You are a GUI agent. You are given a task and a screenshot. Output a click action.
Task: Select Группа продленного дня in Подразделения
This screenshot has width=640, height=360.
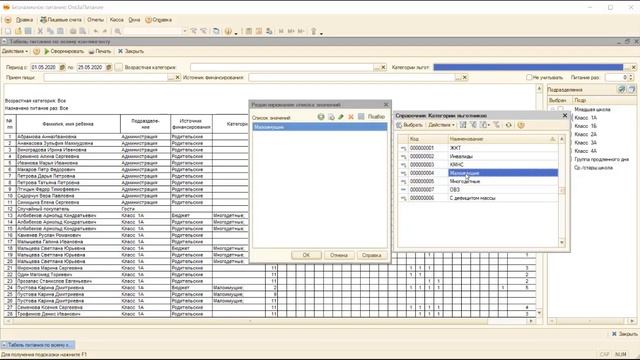click(x=601, y=160)
